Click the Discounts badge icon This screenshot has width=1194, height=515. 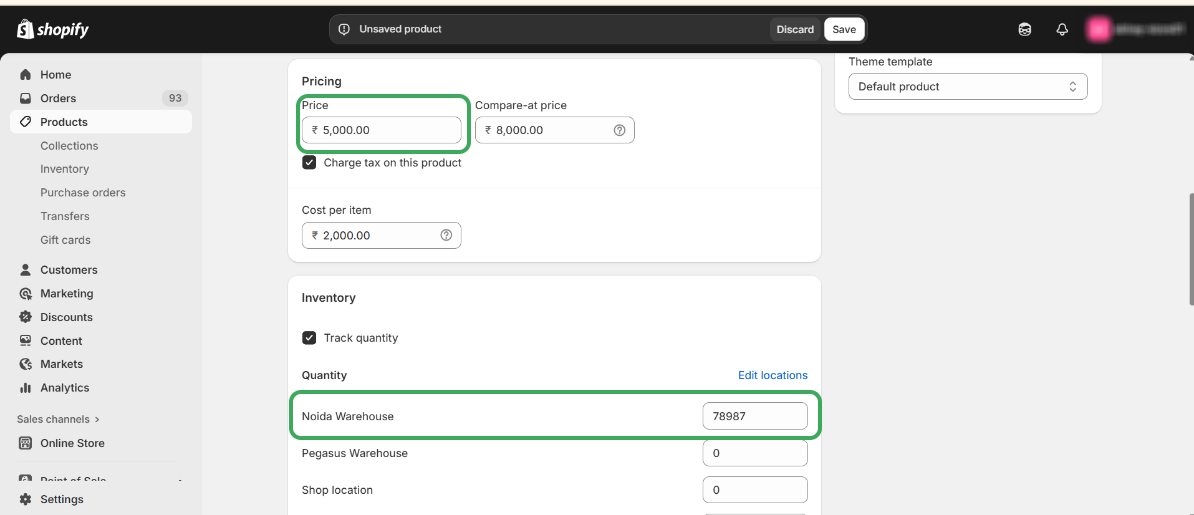[x=26, y=317]
